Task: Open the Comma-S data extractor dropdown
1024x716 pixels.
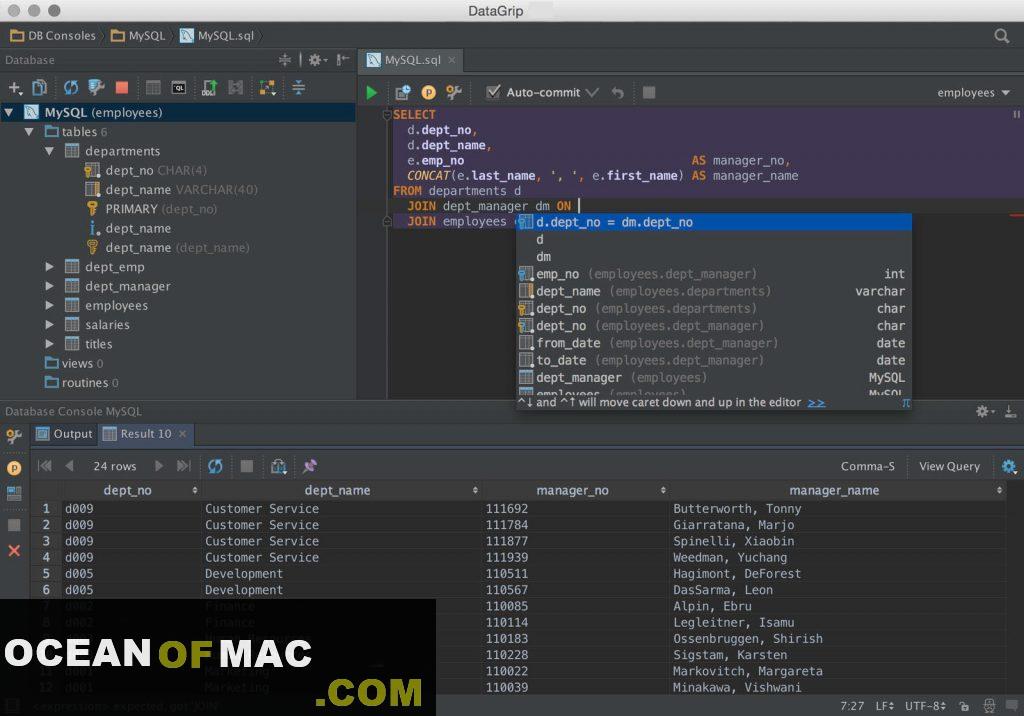Action: 867,466
